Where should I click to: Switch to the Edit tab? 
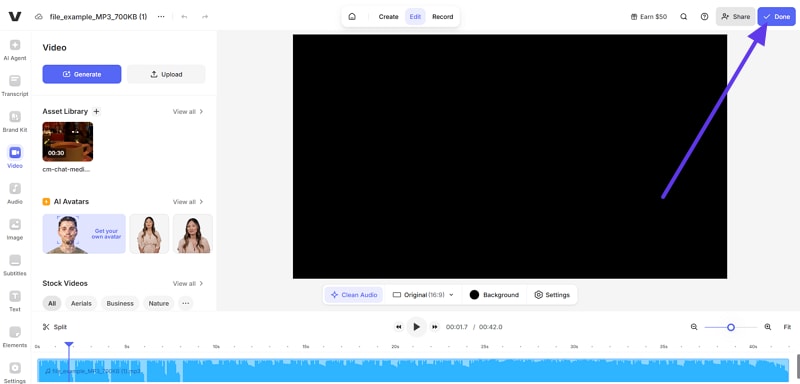pyautogui.click(x=415, y=17)
